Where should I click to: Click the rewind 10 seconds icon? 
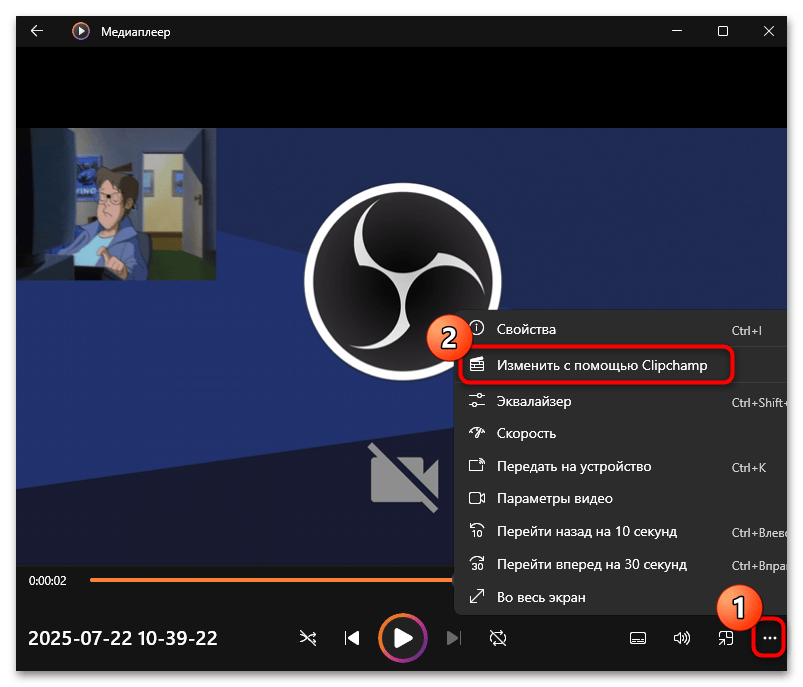coord(477,530)
